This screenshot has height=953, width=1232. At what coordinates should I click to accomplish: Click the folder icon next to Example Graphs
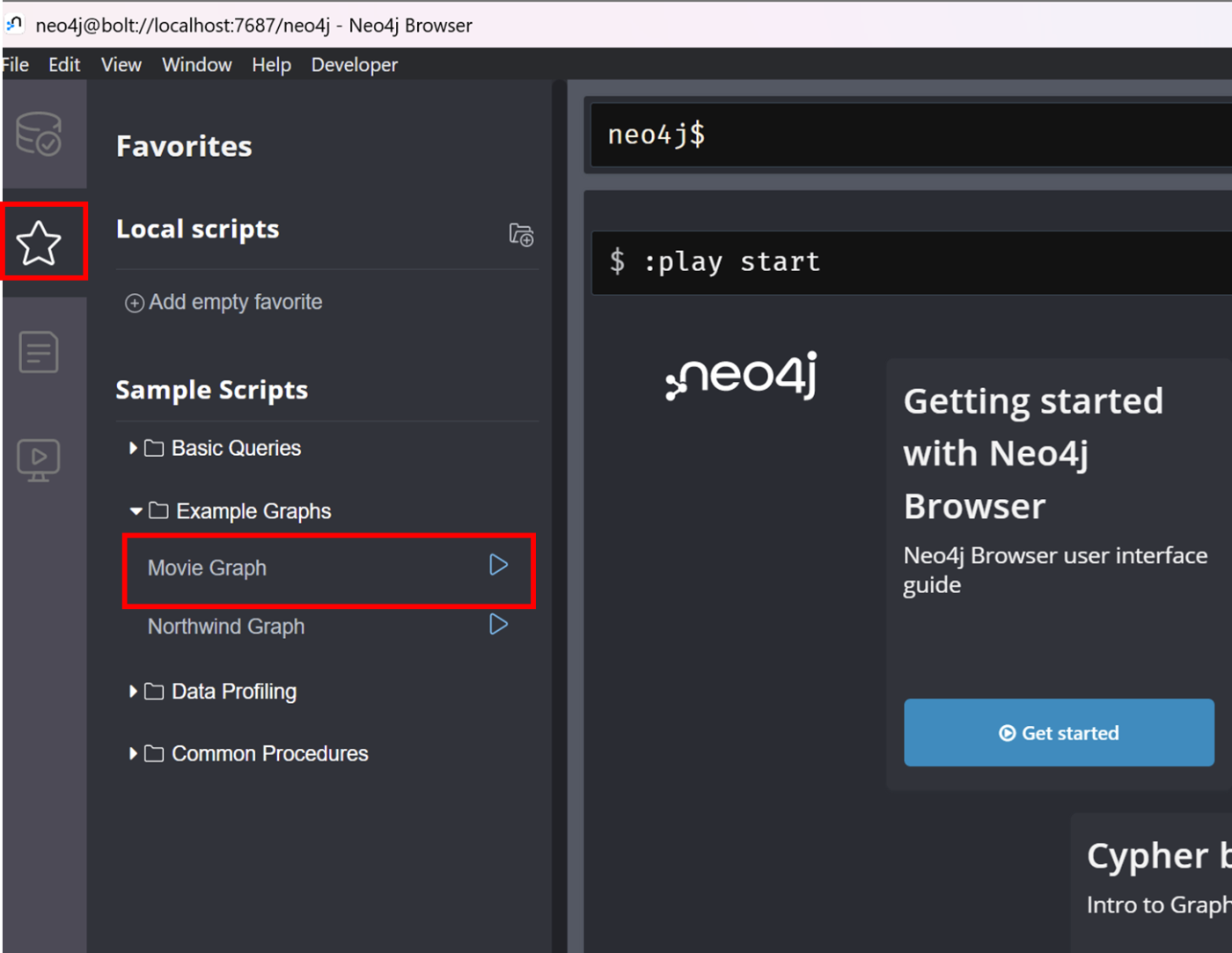pyautogui.click(x=158, y=511)
